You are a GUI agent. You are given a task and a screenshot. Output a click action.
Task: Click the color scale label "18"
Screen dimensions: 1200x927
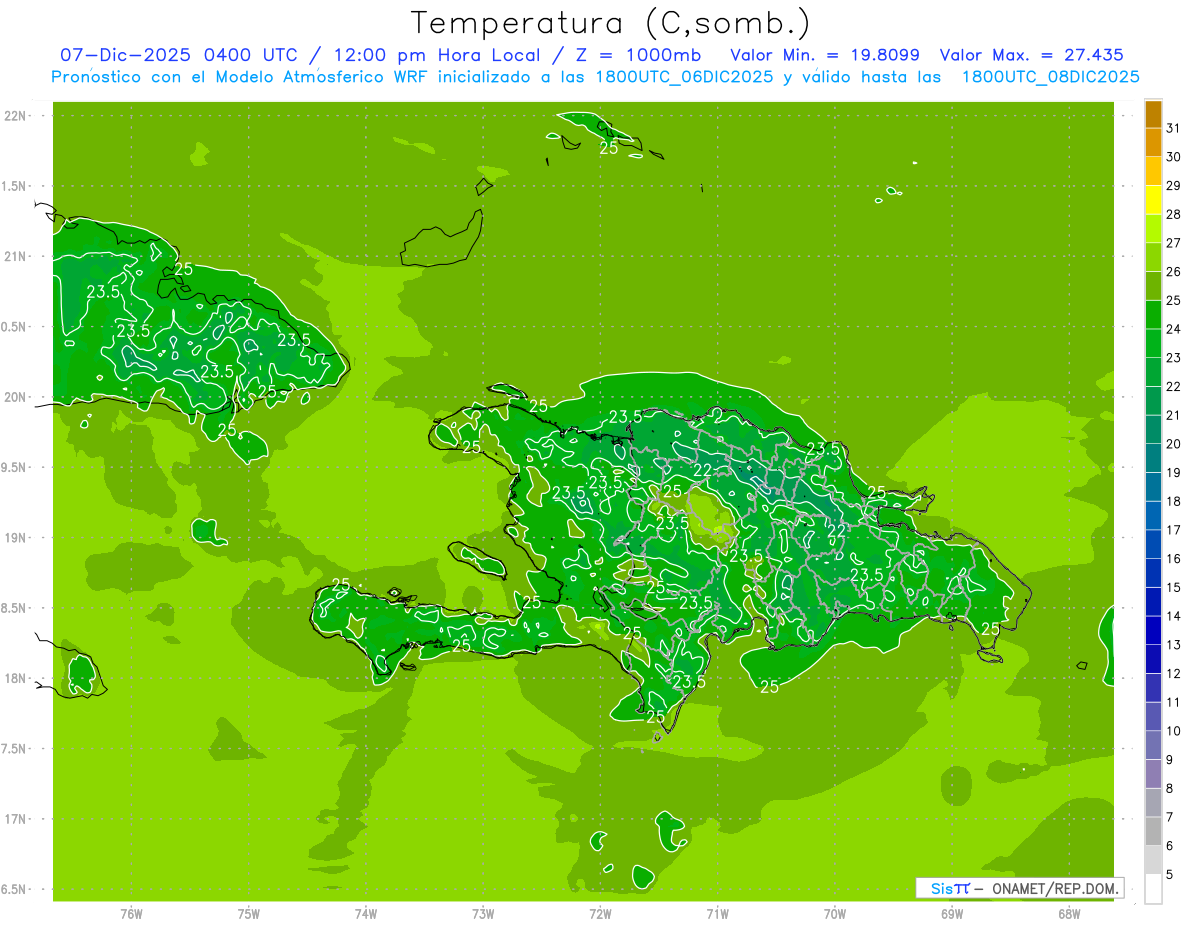point(1174,501)
